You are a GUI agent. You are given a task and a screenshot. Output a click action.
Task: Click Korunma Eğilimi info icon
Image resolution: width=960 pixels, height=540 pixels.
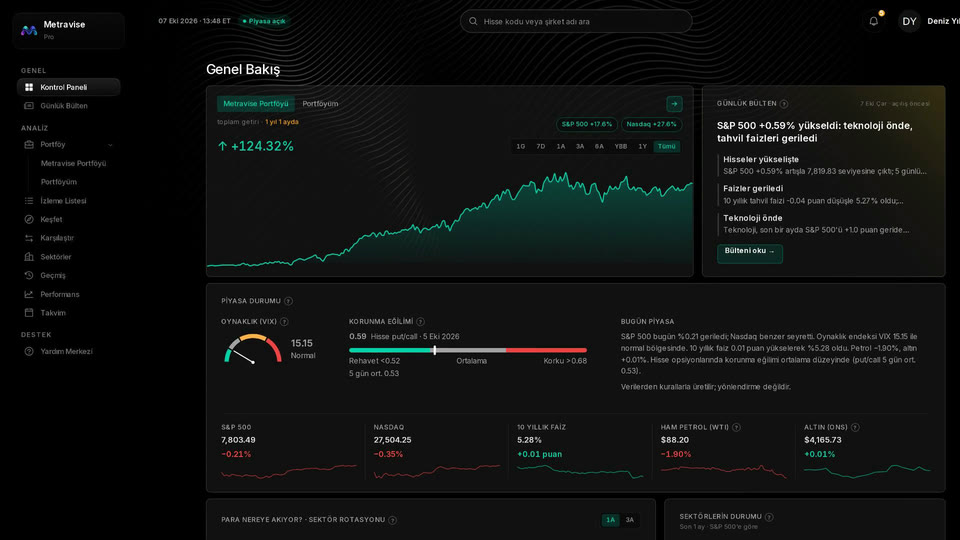point(420,321)
